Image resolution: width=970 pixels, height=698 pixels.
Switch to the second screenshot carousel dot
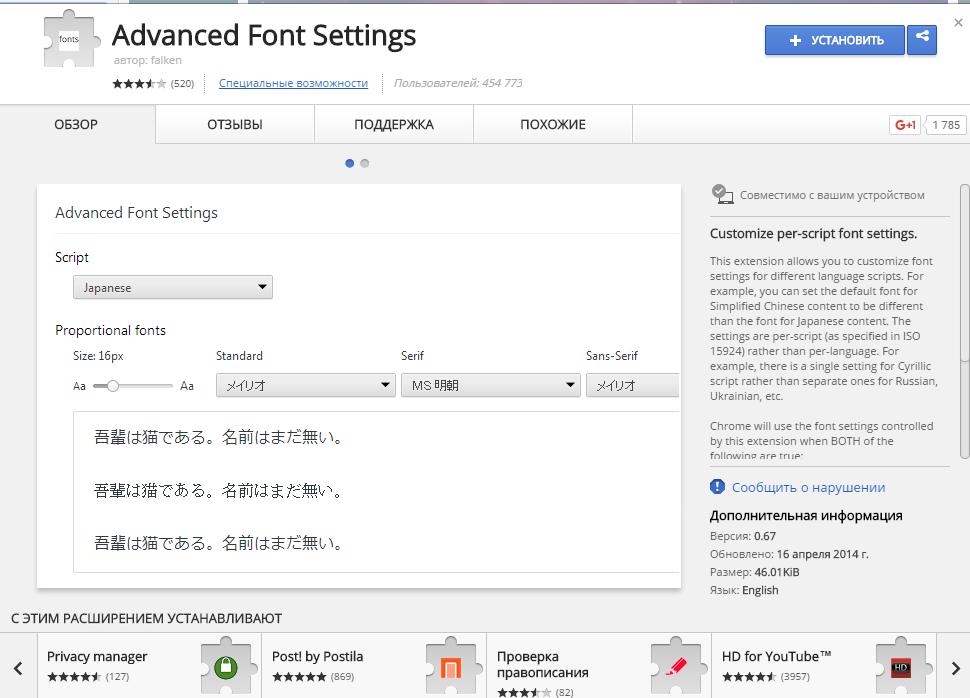click(365, 163)
